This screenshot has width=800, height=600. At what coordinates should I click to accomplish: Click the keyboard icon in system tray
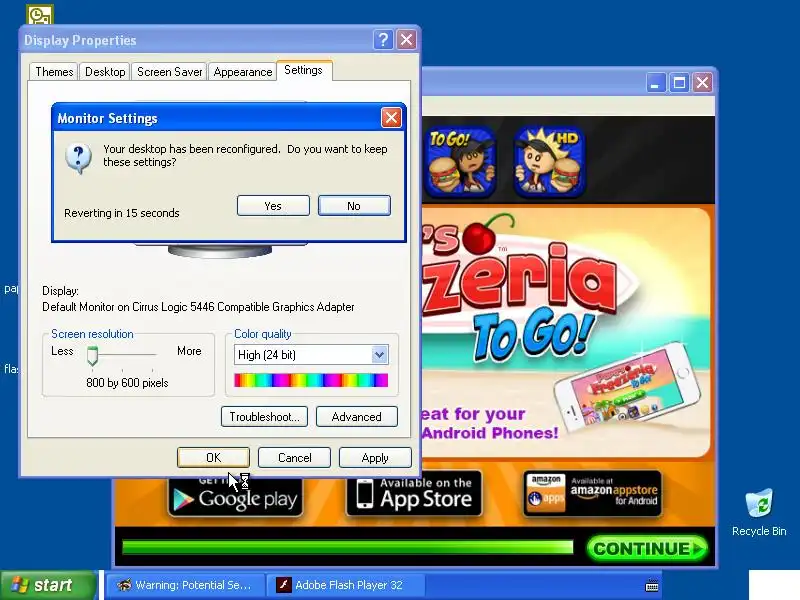click(x=652, y=585)
